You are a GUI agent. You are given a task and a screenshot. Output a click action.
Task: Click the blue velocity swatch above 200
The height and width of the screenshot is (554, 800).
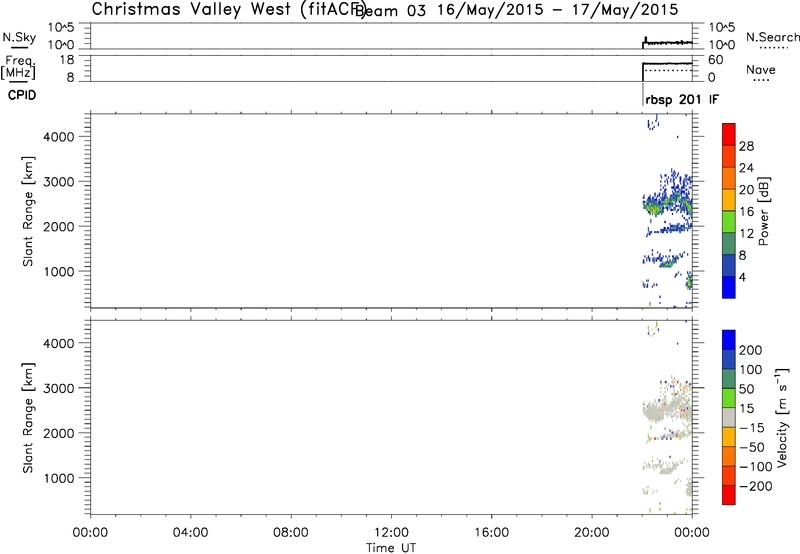point(729,340)
